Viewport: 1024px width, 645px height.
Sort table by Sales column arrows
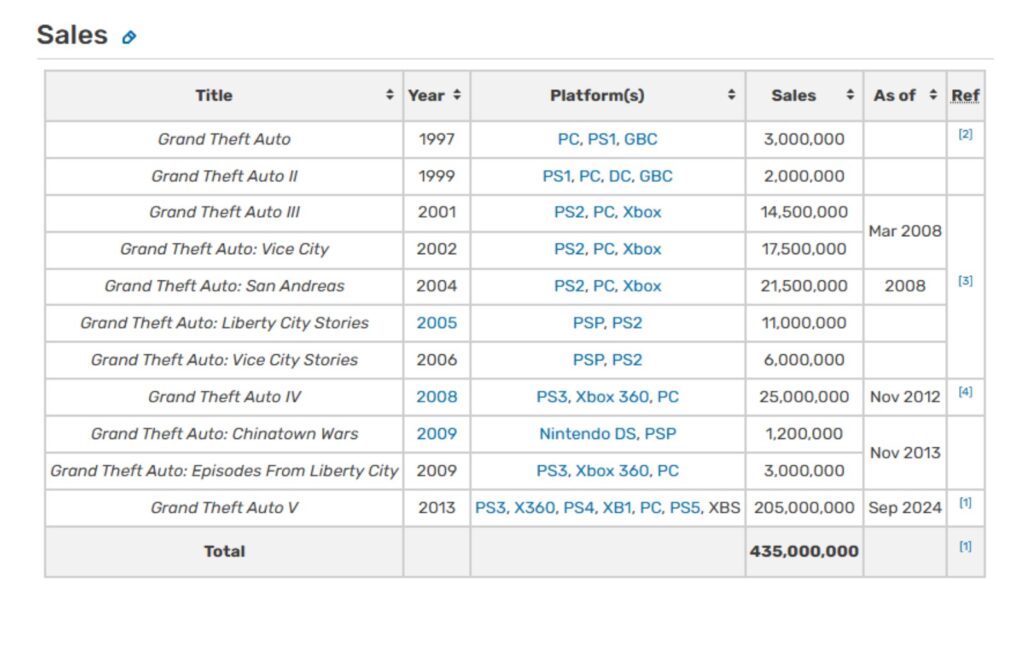(850, 95)
